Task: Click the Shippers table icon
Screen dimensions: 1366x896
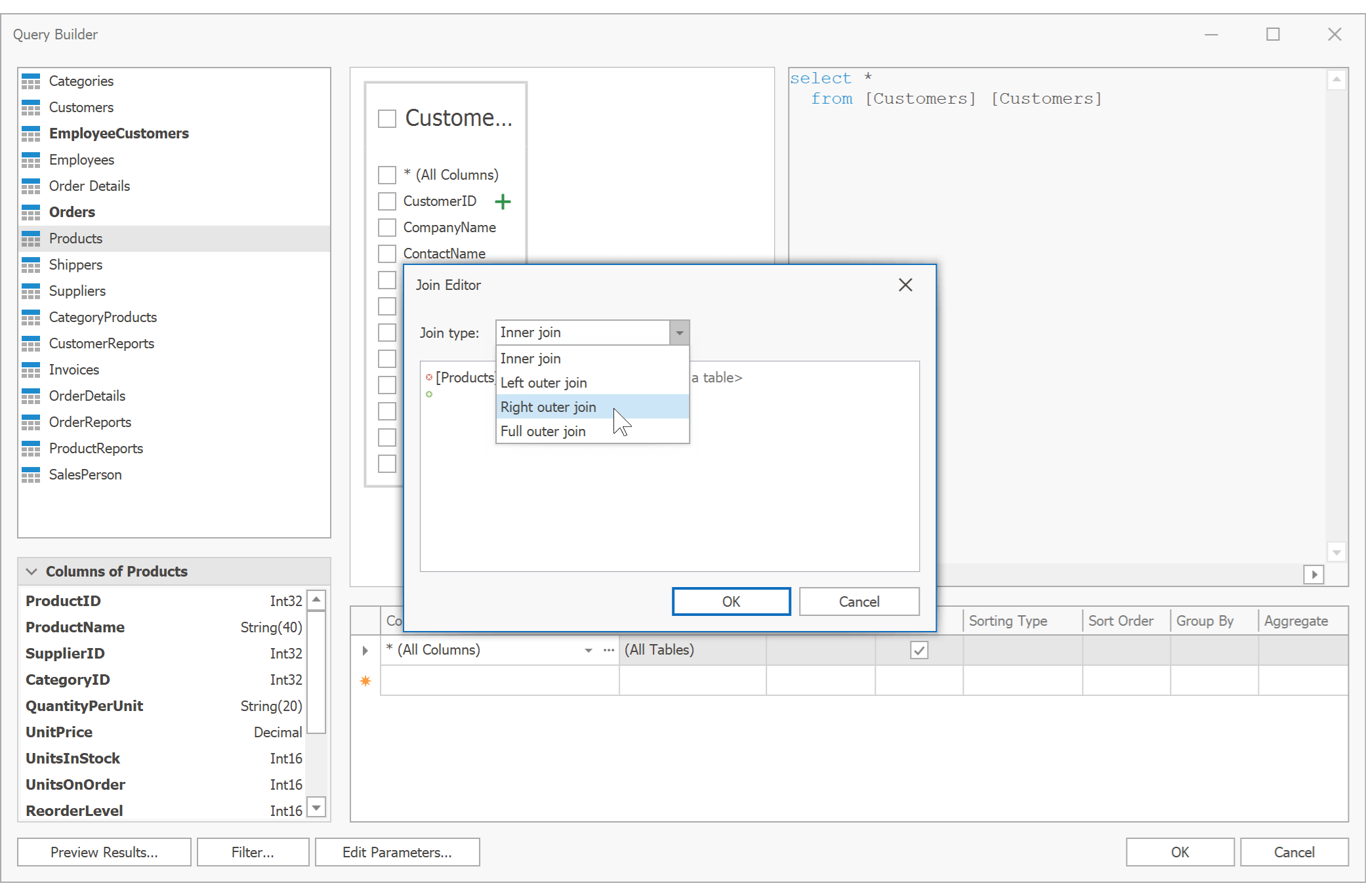Action: click(x=31, y=264)
